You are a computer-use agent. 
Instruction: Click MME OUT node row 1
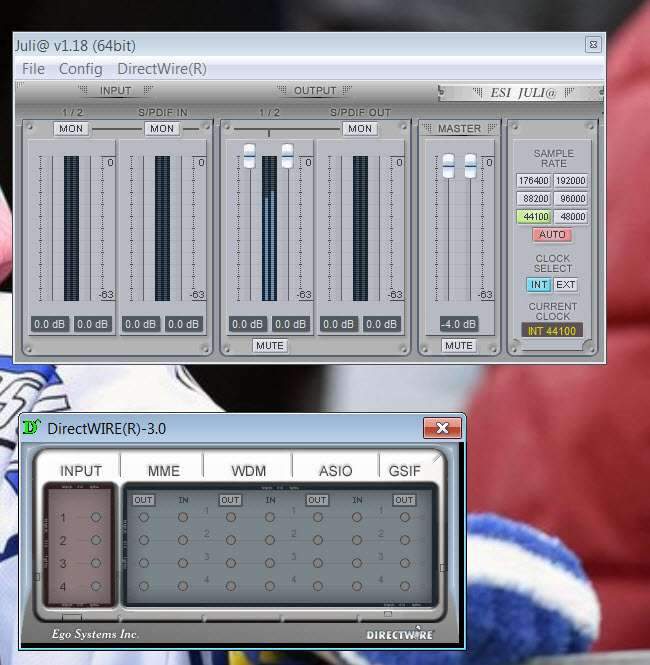point(144,517)
